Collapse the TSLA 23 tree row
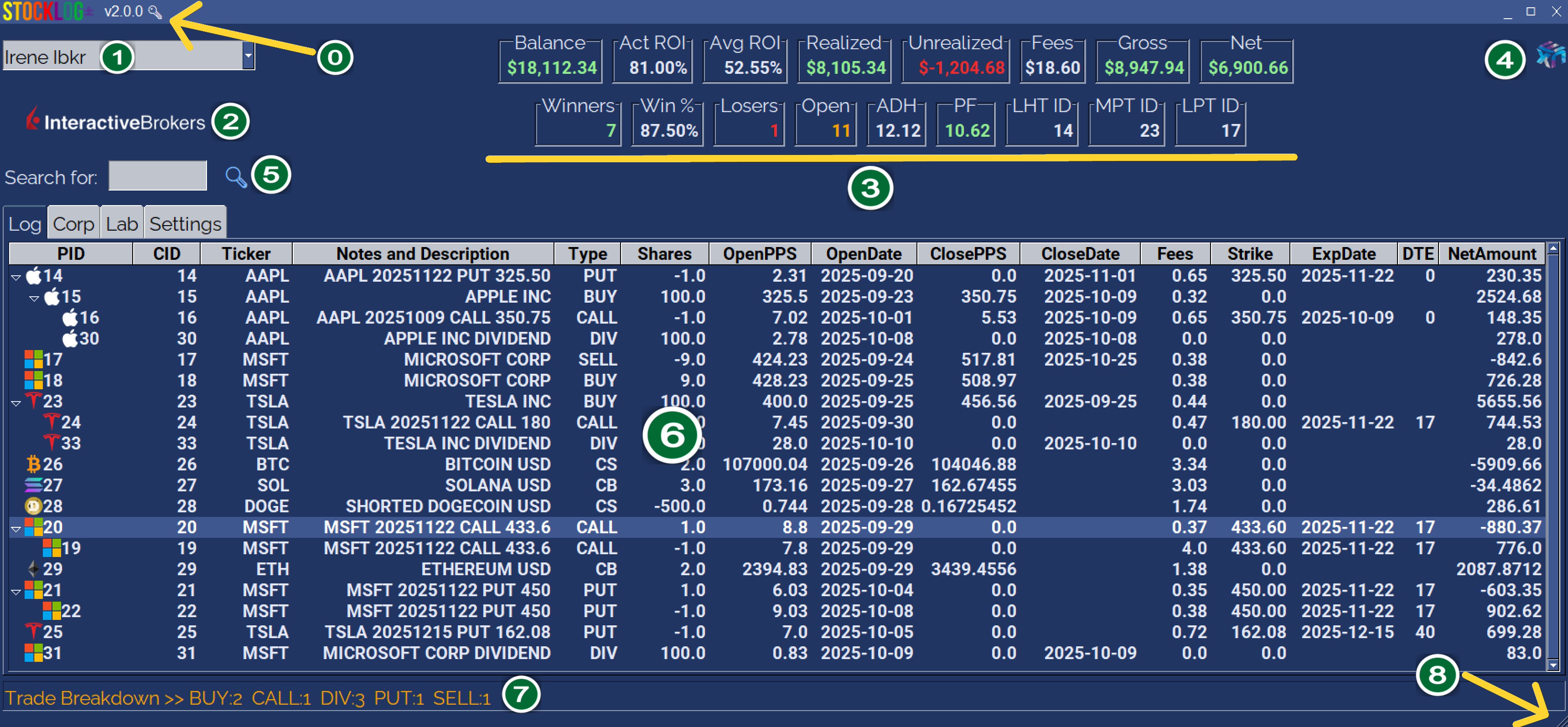The image size is (1568, 727). click(16, 403)
